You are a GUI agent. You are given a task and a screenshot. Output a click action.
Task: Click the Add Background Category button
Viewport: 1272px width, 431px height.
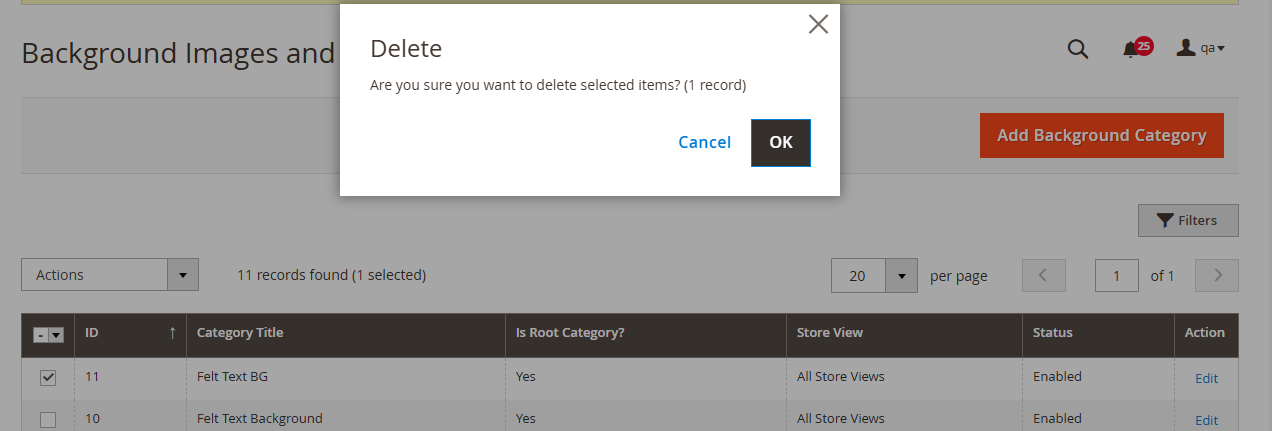click(1101, 135)
